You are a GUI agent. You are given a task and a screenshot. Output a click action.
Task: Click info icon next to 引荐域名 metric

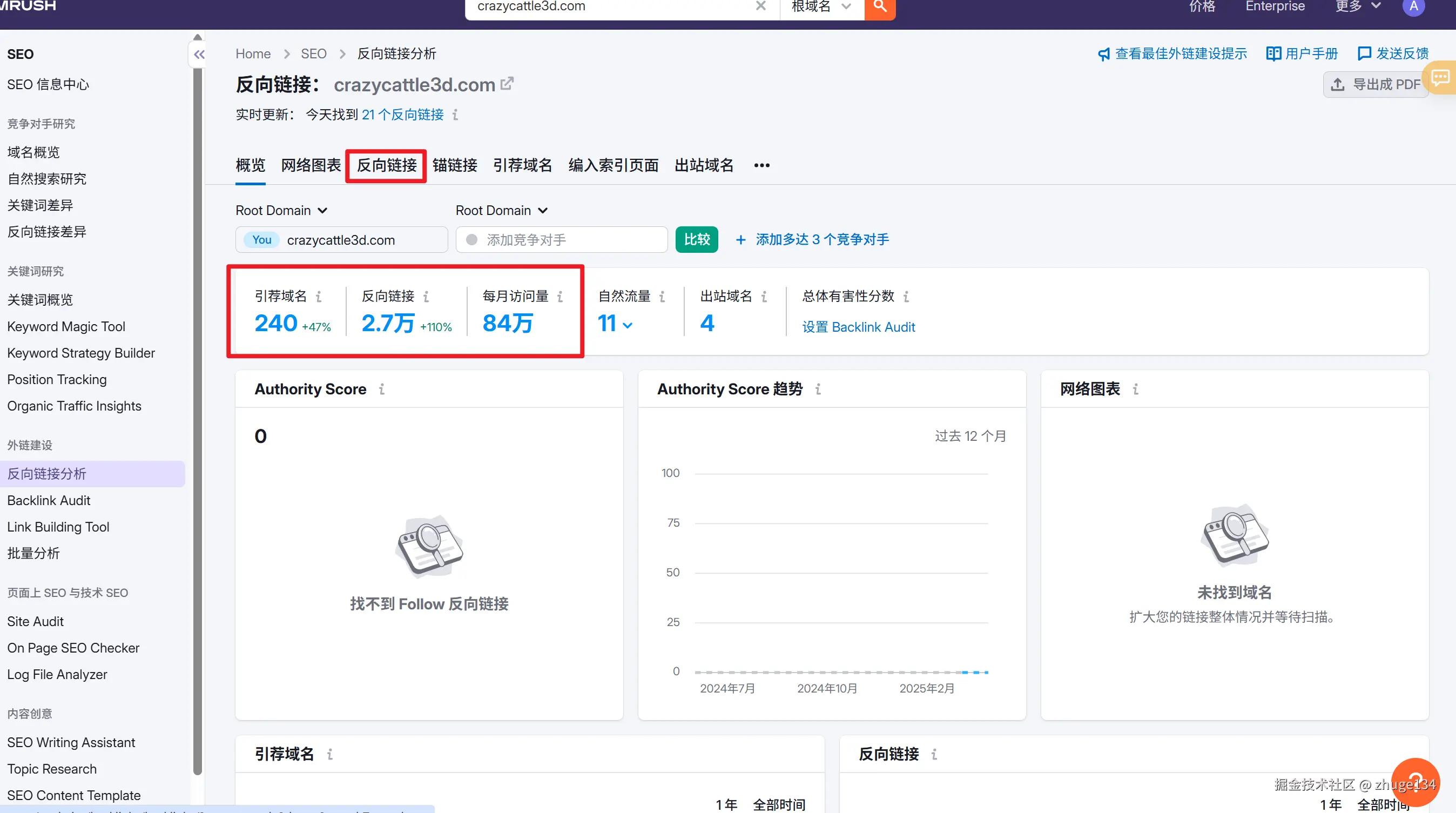(x=319, y=296)
